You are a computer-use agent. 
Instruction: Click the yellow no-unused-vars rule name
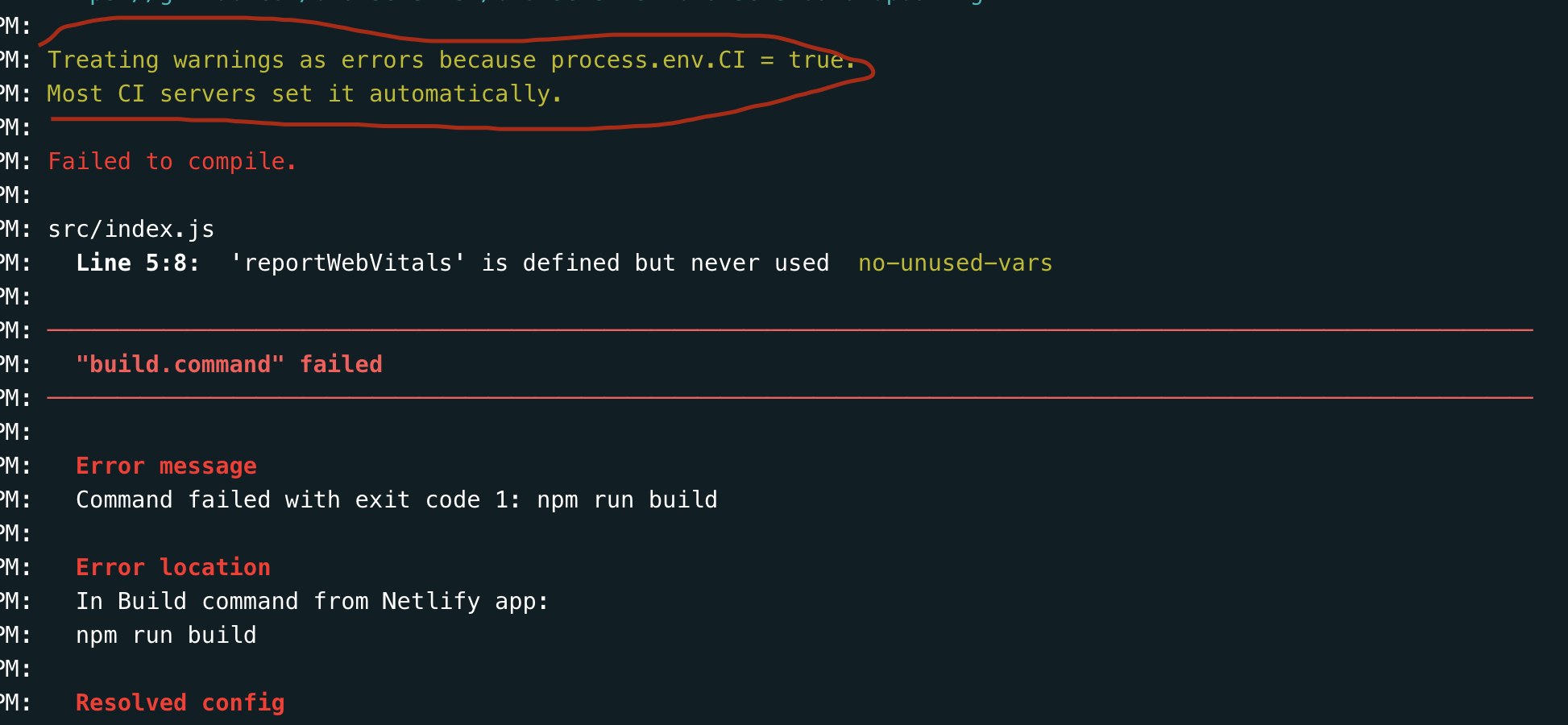coord(955,263)
